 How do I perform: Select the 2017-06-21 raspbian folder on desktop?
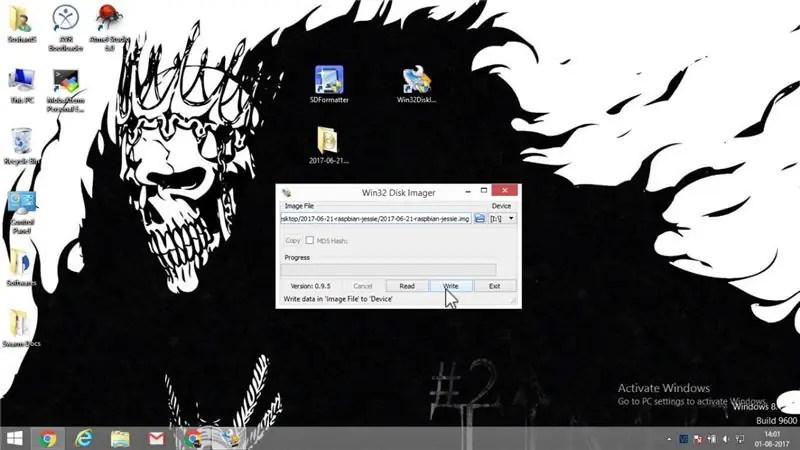[329, 145]
